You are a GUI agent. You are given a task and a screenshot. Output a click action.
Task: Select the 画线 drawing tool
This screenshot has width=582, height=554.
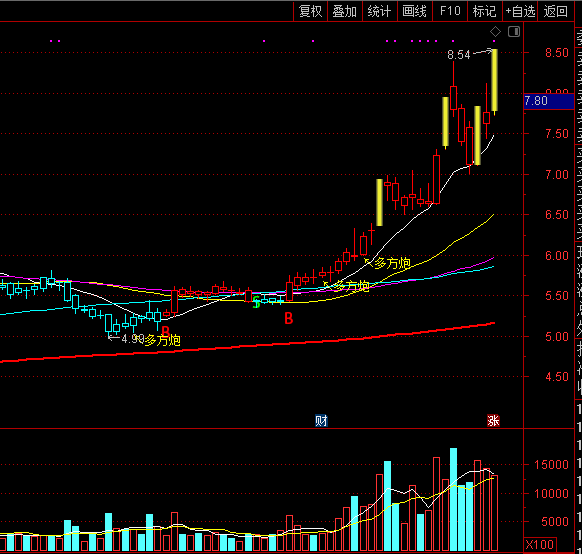pos(414,12)
